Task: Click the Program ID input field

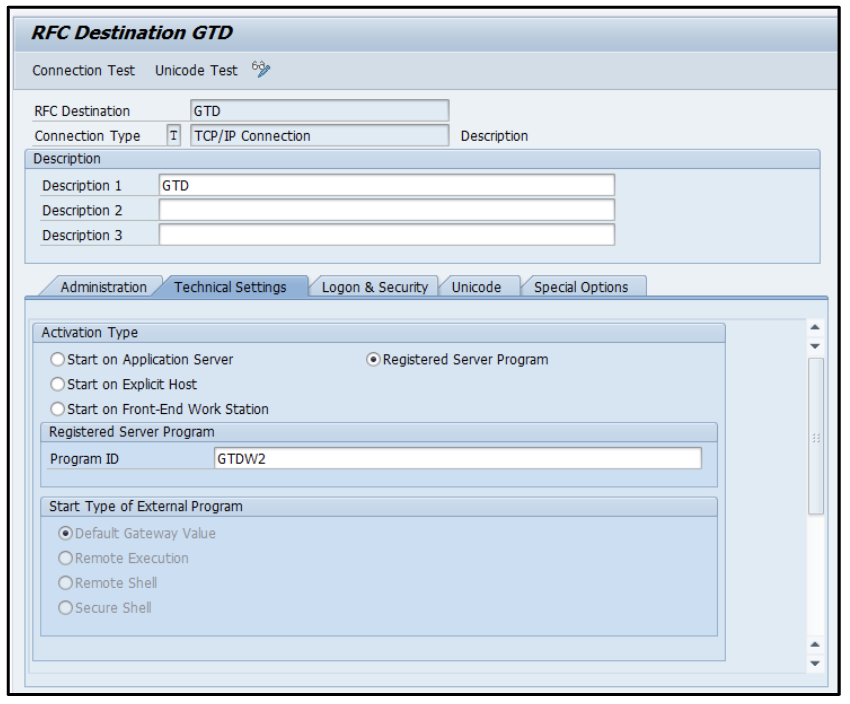Action: click(x=457, y=458)
